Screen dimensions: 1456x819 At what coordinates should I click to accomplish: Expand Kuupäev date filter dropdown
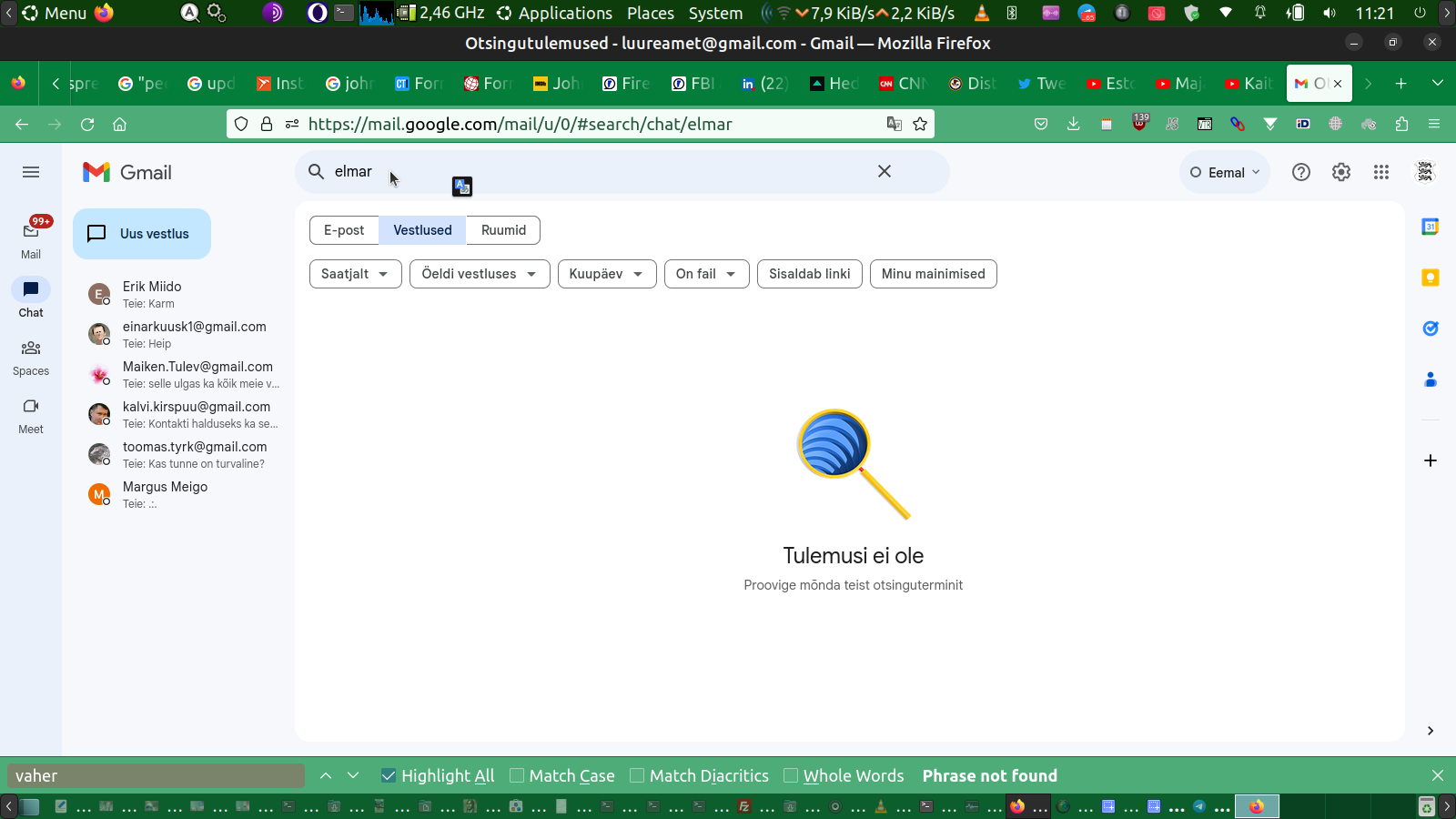click(607, 274)
